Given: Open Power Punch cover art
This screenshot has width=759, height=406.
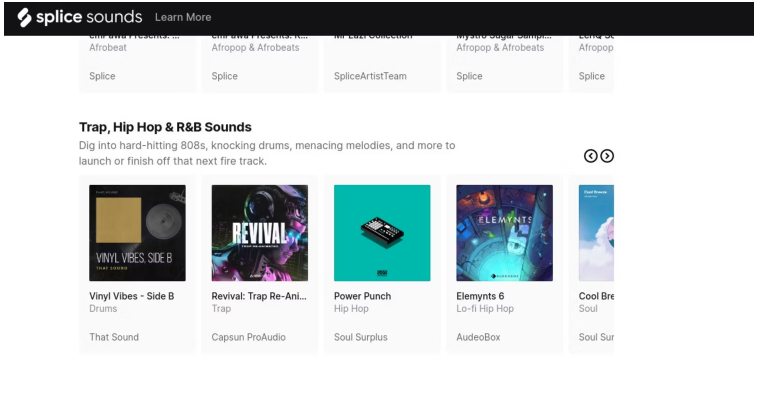Looking at the screenshot, I should click(x=382, y=233).
